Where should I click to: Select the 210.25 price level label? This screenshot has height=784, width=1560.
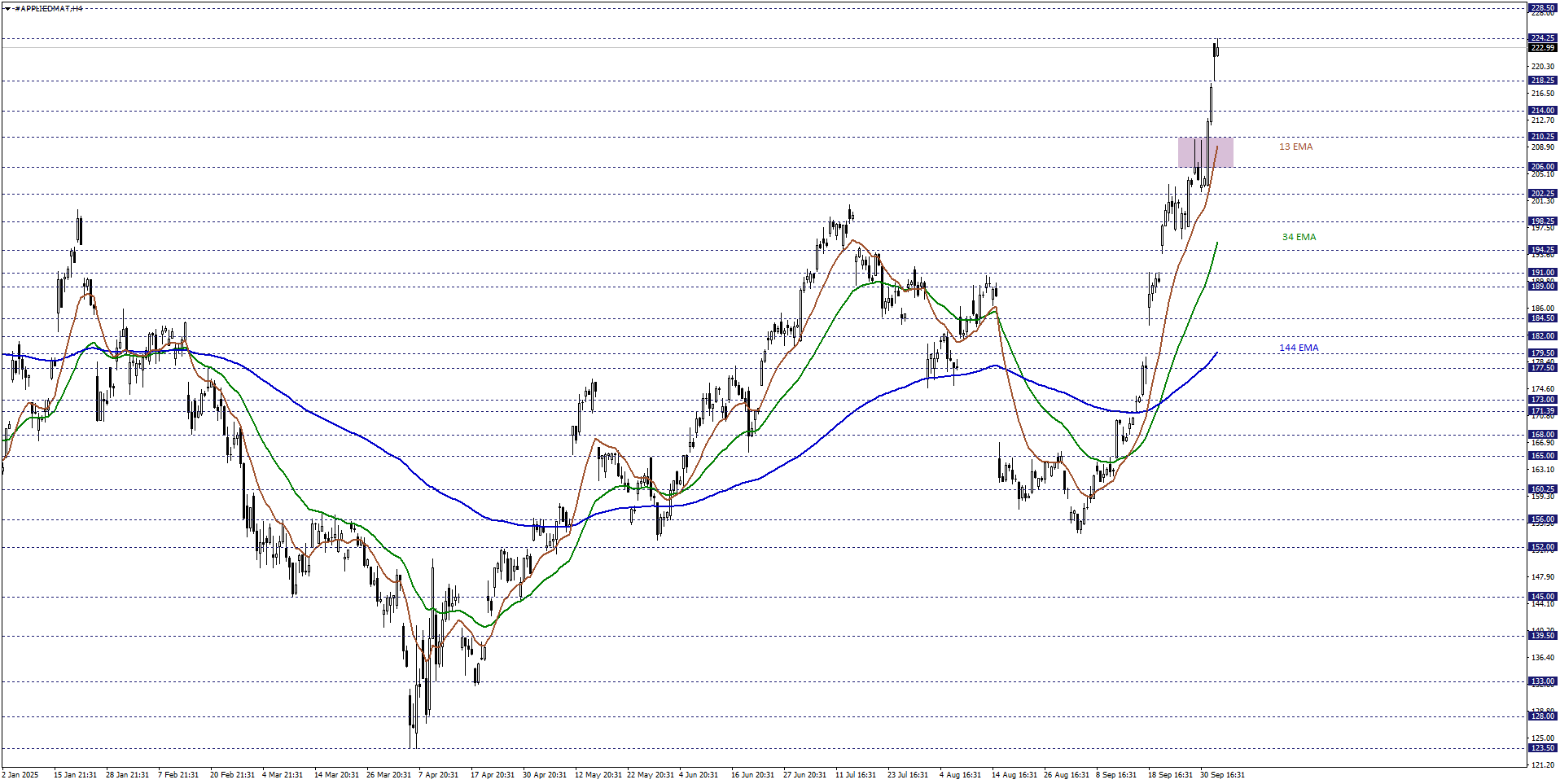coord(1541,136)
